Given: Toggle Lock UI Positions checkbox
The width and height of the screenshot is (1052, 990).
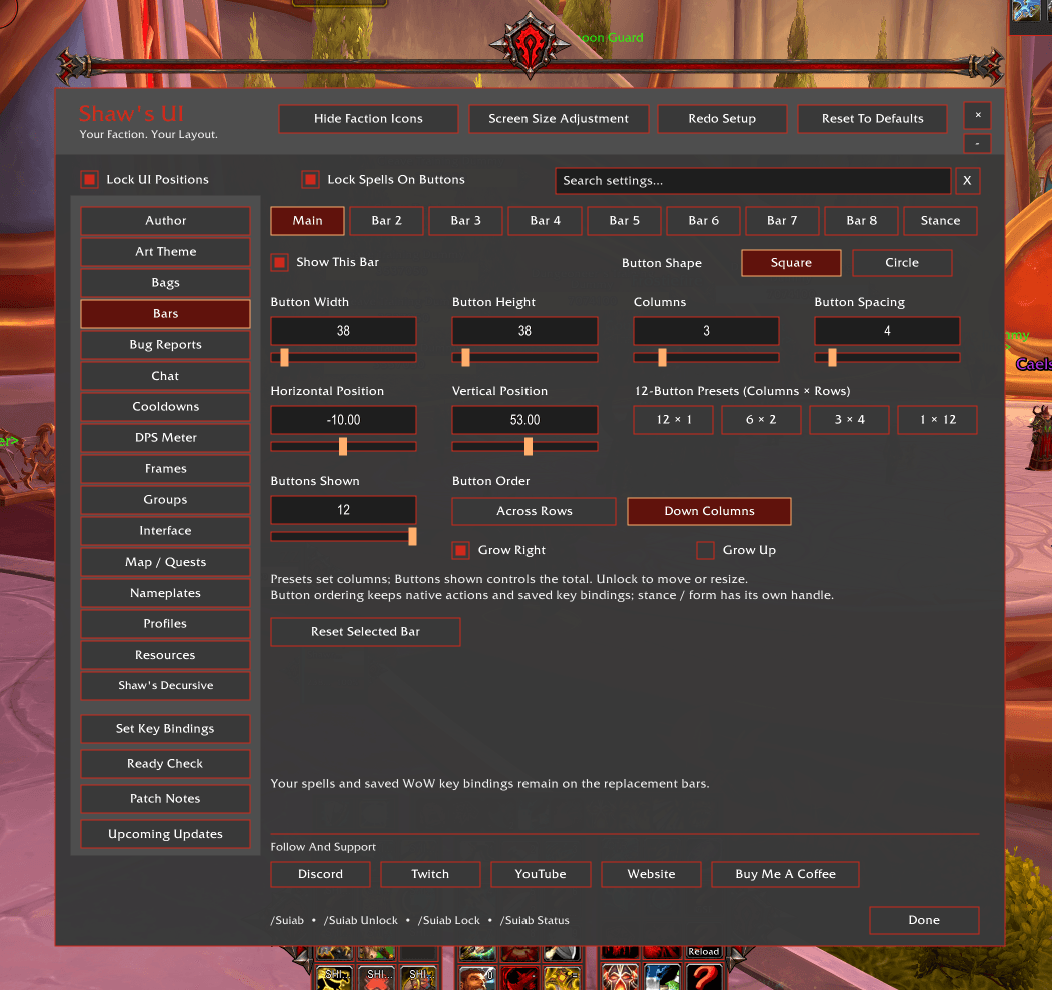Looking at the screenshot, I should point(89,179).
